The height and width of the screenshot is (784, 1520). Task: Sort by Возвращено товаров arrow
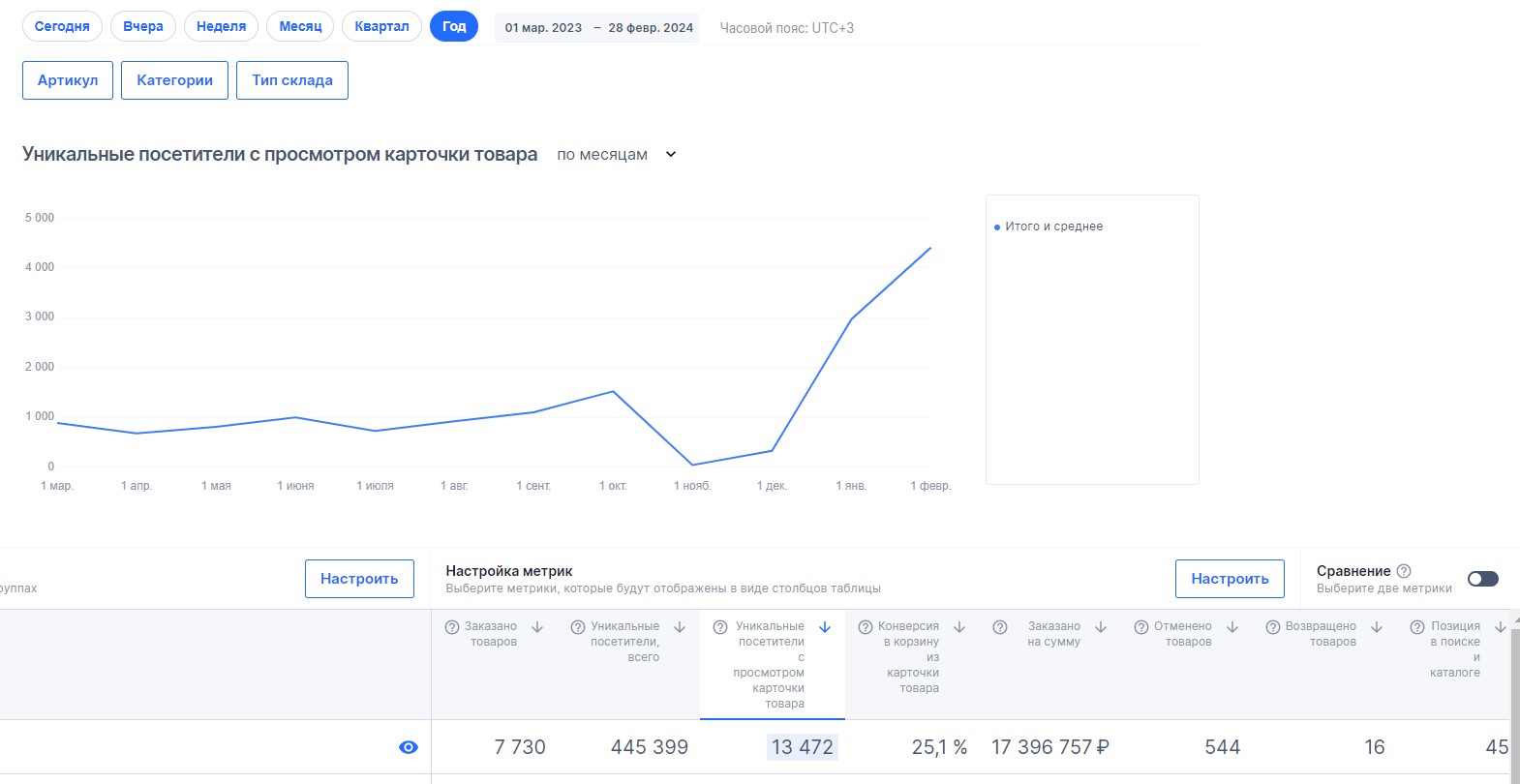[x=1377, y=627]
